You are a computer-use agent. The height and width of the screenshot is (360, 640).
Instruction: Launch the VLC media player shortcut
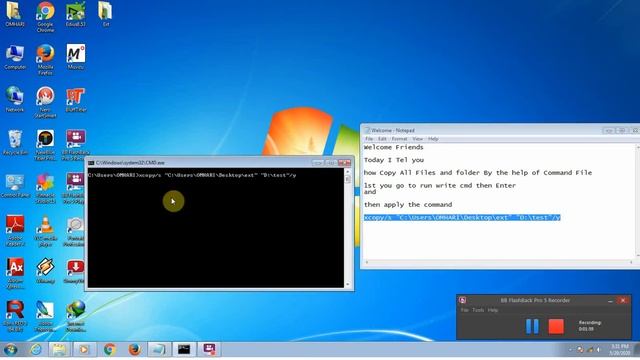click(x=45, y=231)
